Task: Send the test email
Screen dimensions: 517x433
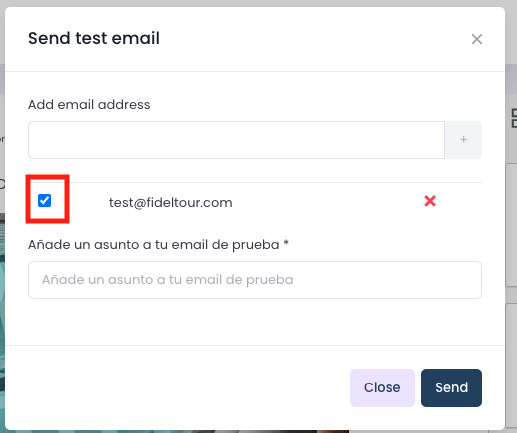Action: [x=451, y=388]
